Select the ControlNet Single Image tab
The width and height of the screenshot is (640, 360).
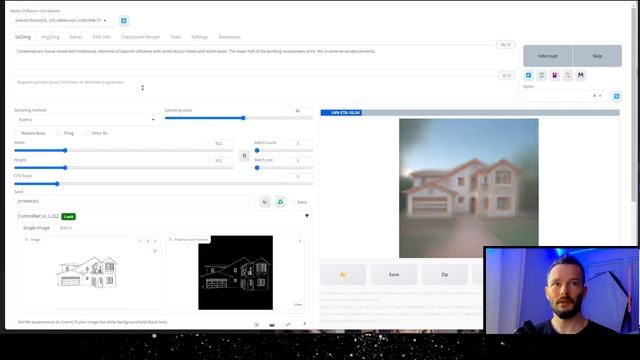36,228
